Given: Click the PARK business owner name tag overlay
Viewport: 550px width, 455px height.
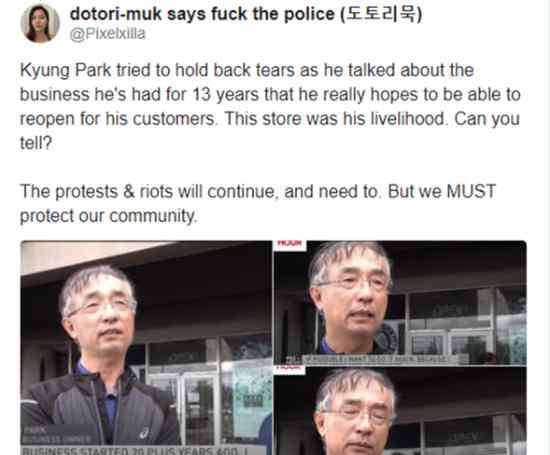Looking at the screenshot, I should click(x=57, y=435).
